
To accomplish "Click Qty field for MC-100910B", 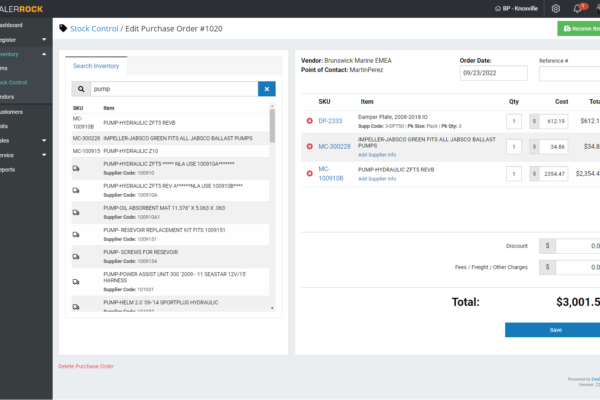I will [x=514, y=174].
